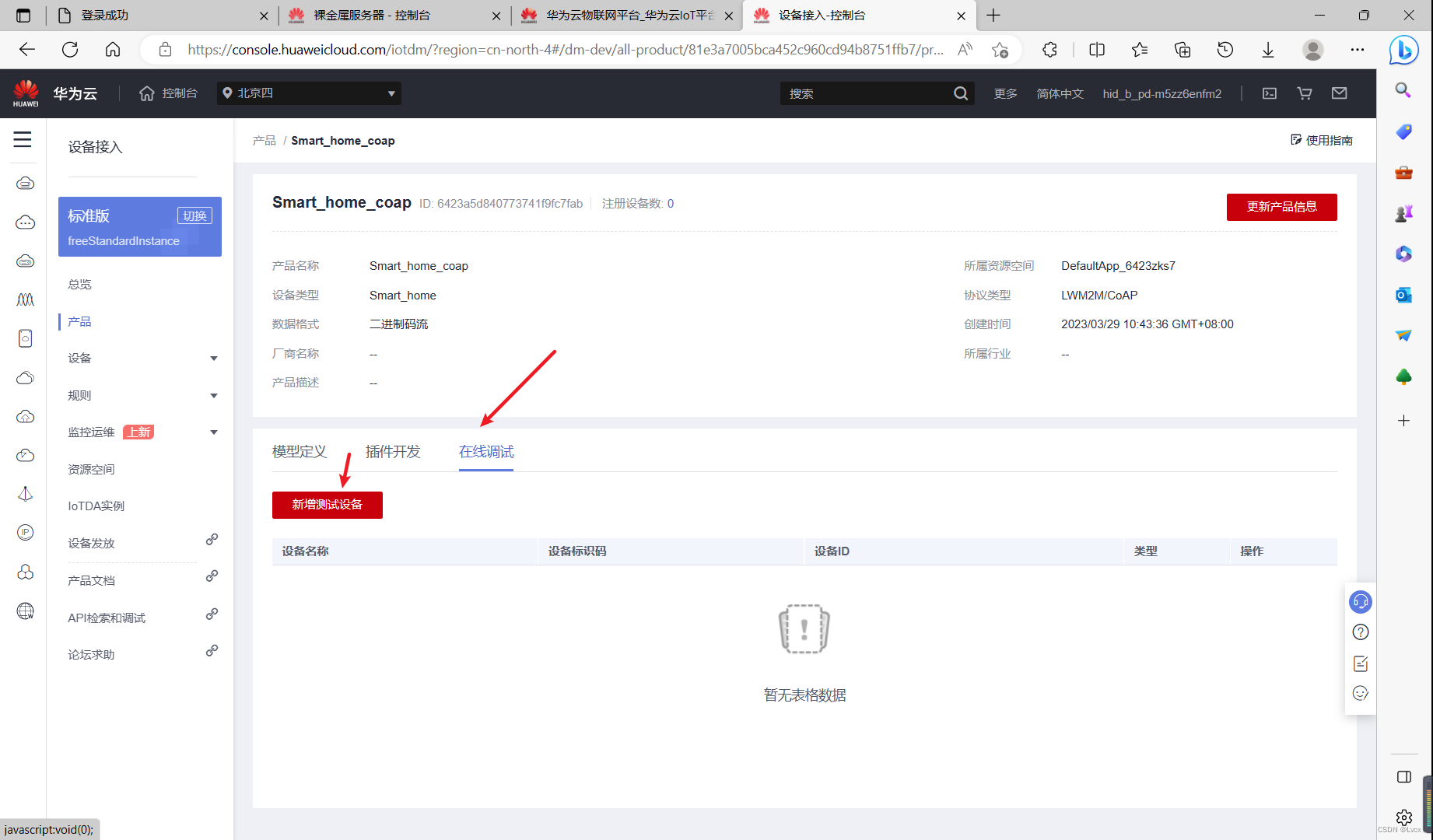Click the browser address bar URL
Screen dimensions: 1433x840
566,50
